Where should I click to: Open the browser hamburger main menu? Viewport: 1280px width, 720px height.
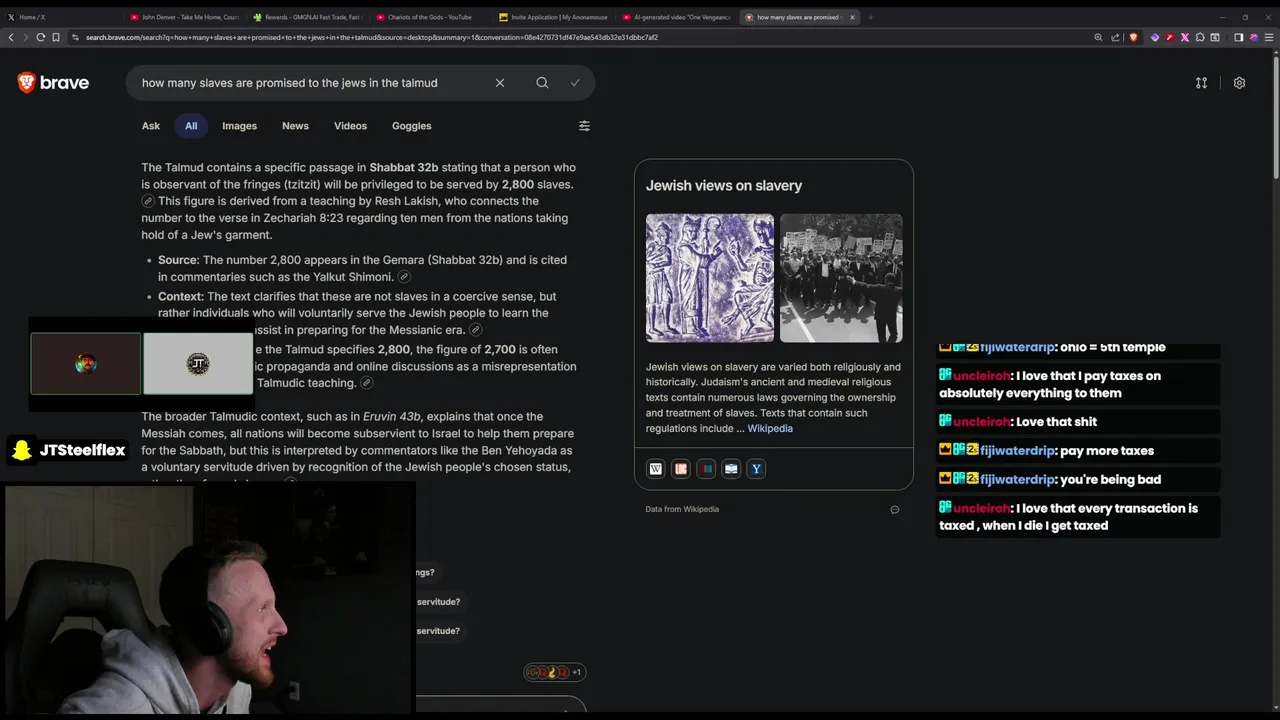coord(1270,37)
